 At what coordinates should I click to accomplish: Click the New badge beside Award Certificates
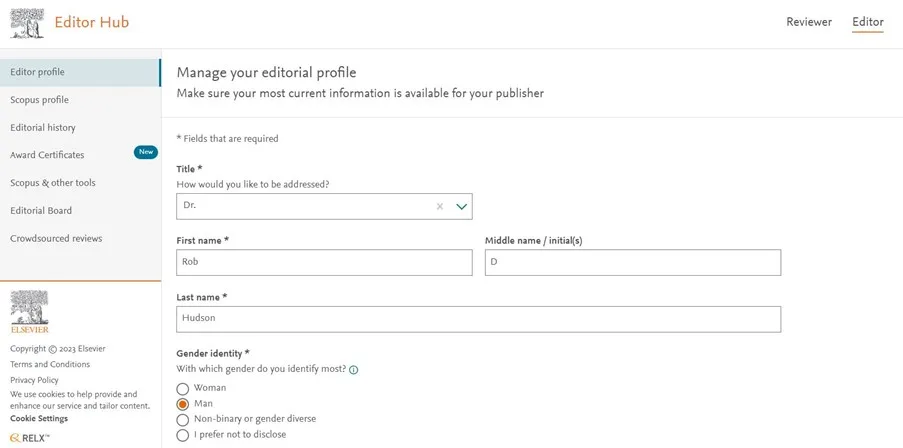[146, 152]
